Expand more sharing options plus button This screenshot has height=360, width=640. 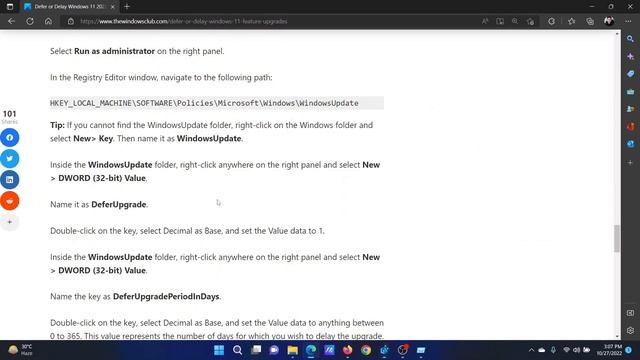pyautogui.click(x=9, y=222)
